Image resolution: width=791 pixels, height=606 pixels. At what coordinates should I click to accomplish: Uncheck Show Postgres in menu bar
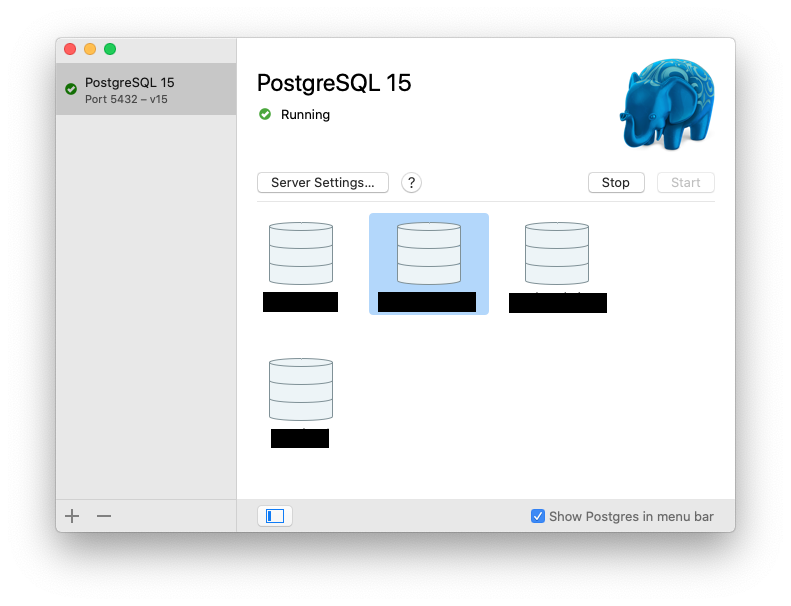coord(538,516)
